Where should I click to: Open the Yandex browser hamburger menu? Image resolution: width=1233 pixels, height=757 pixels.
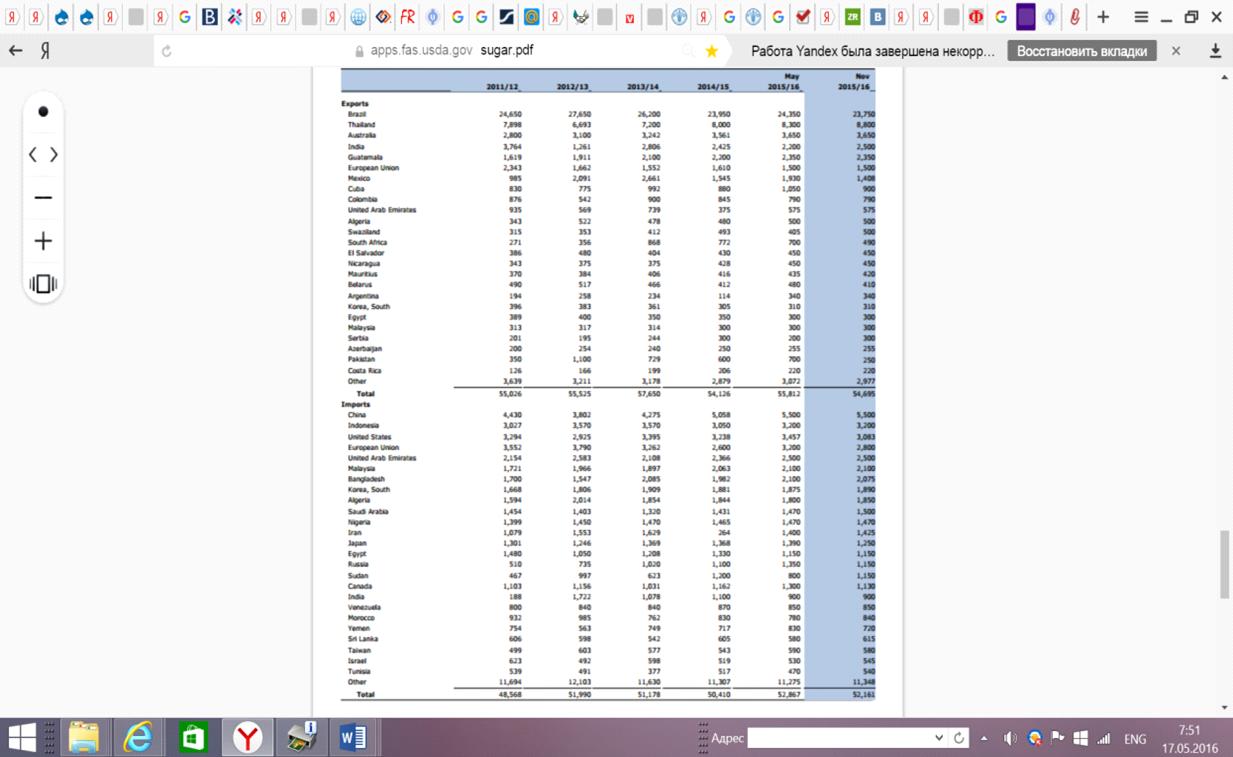(1141, 17)
